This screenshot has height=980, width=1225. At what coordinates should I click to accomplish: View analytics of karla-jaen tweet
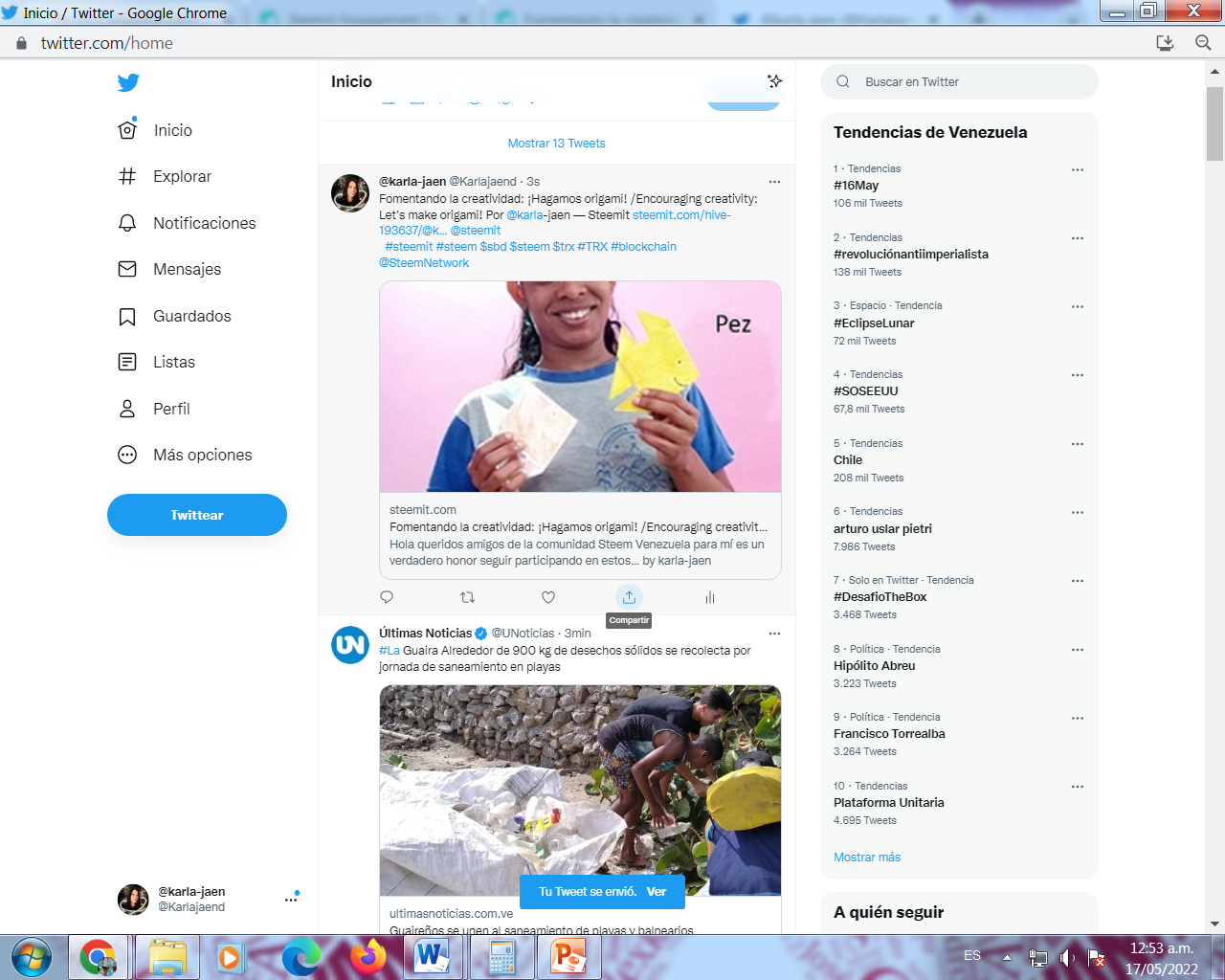click(x=710, y=597)
